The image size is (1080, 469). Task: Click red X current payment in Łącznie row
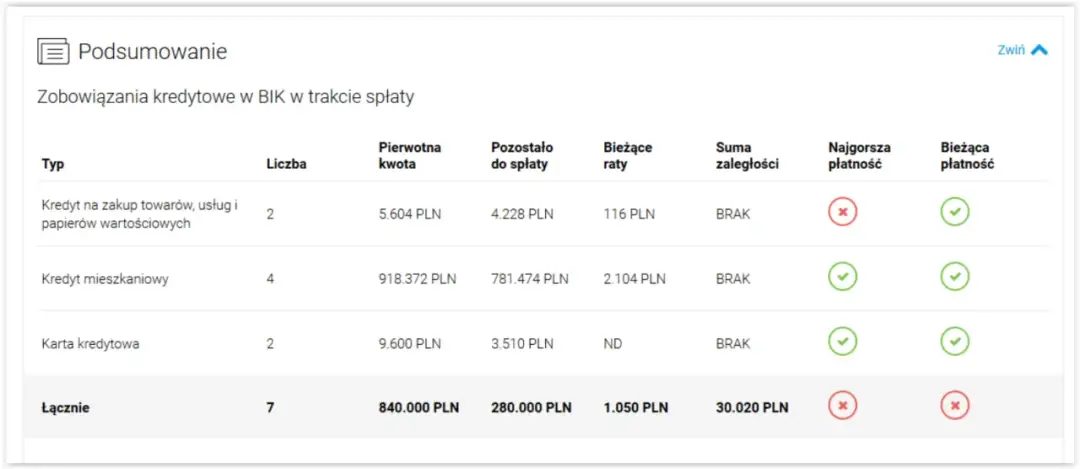tap(955, 406)
